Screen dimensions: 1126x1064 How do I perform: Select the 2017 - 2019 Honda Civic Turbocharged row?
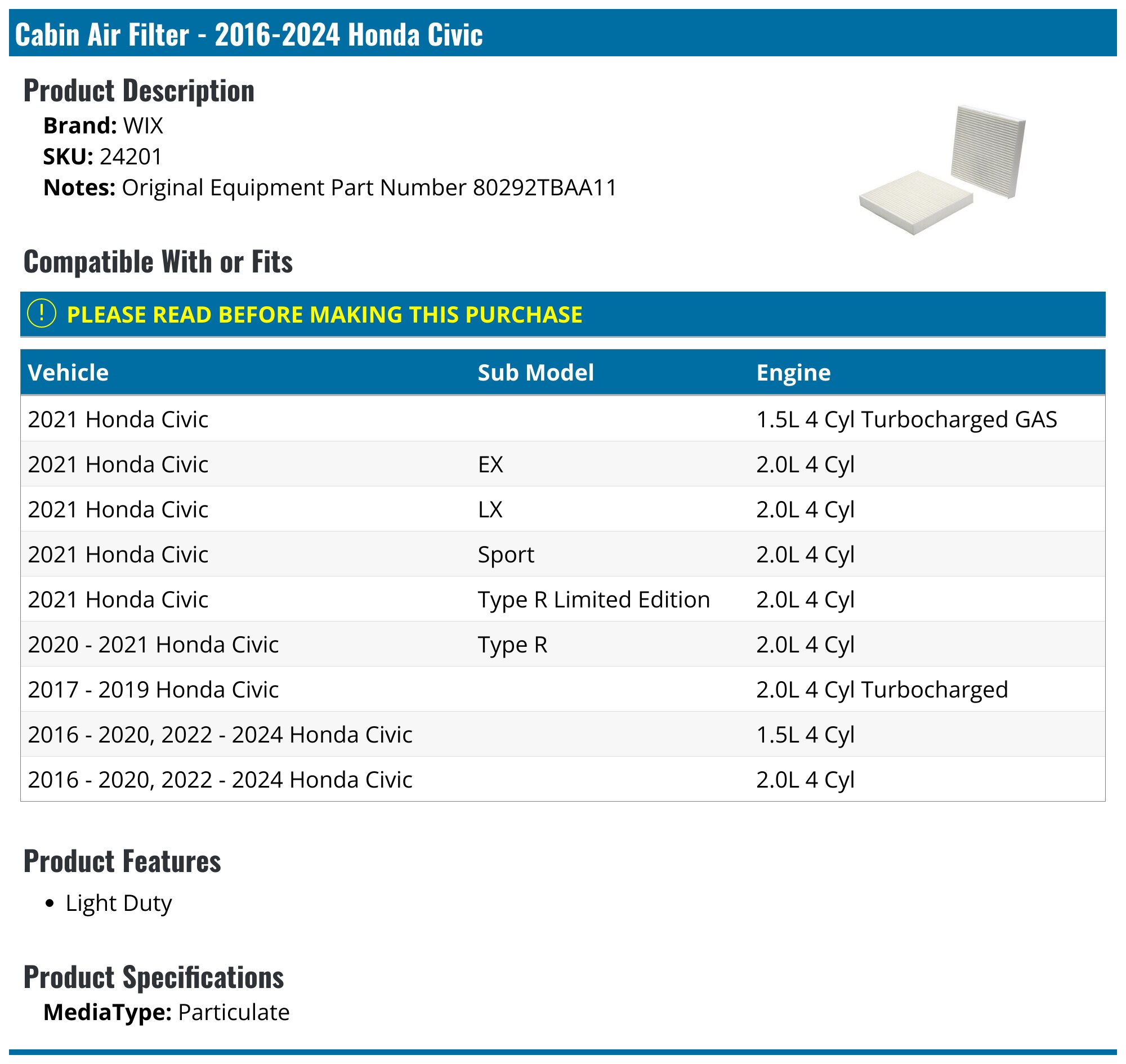coord(562,689)
